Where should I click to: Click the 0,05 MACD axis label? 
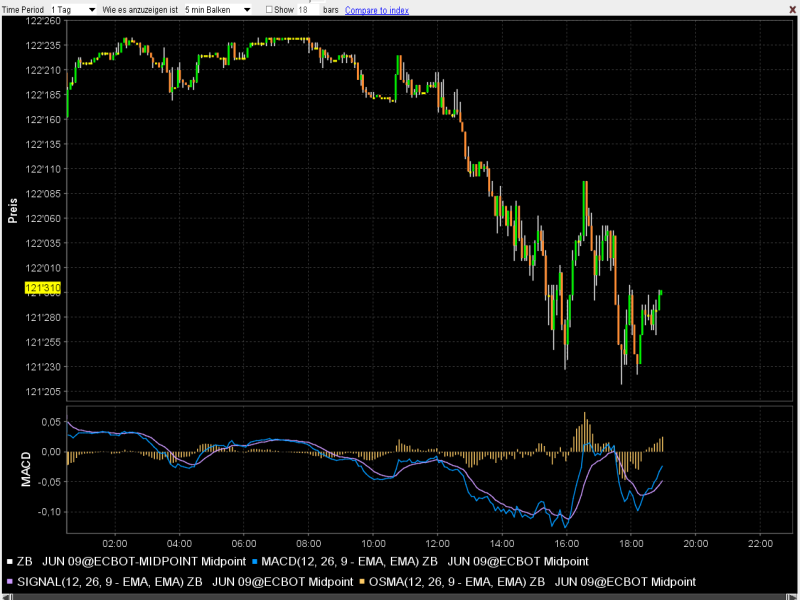tap(51, 422)
